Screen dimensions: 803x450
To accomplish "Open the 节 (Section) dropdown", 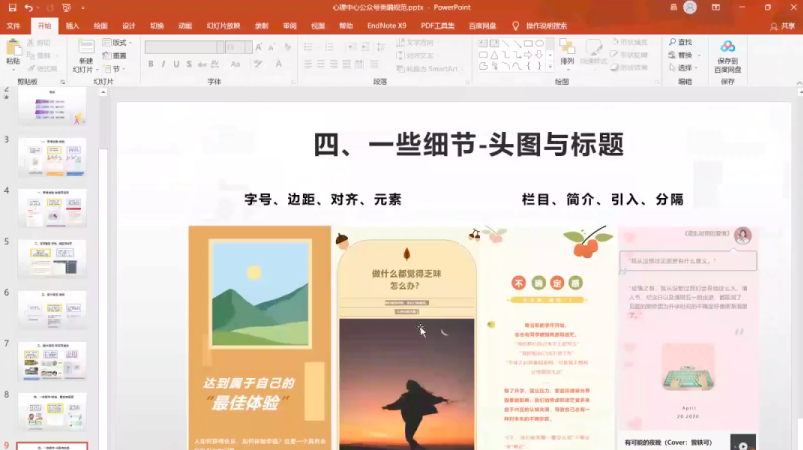I will pos(115,69).
